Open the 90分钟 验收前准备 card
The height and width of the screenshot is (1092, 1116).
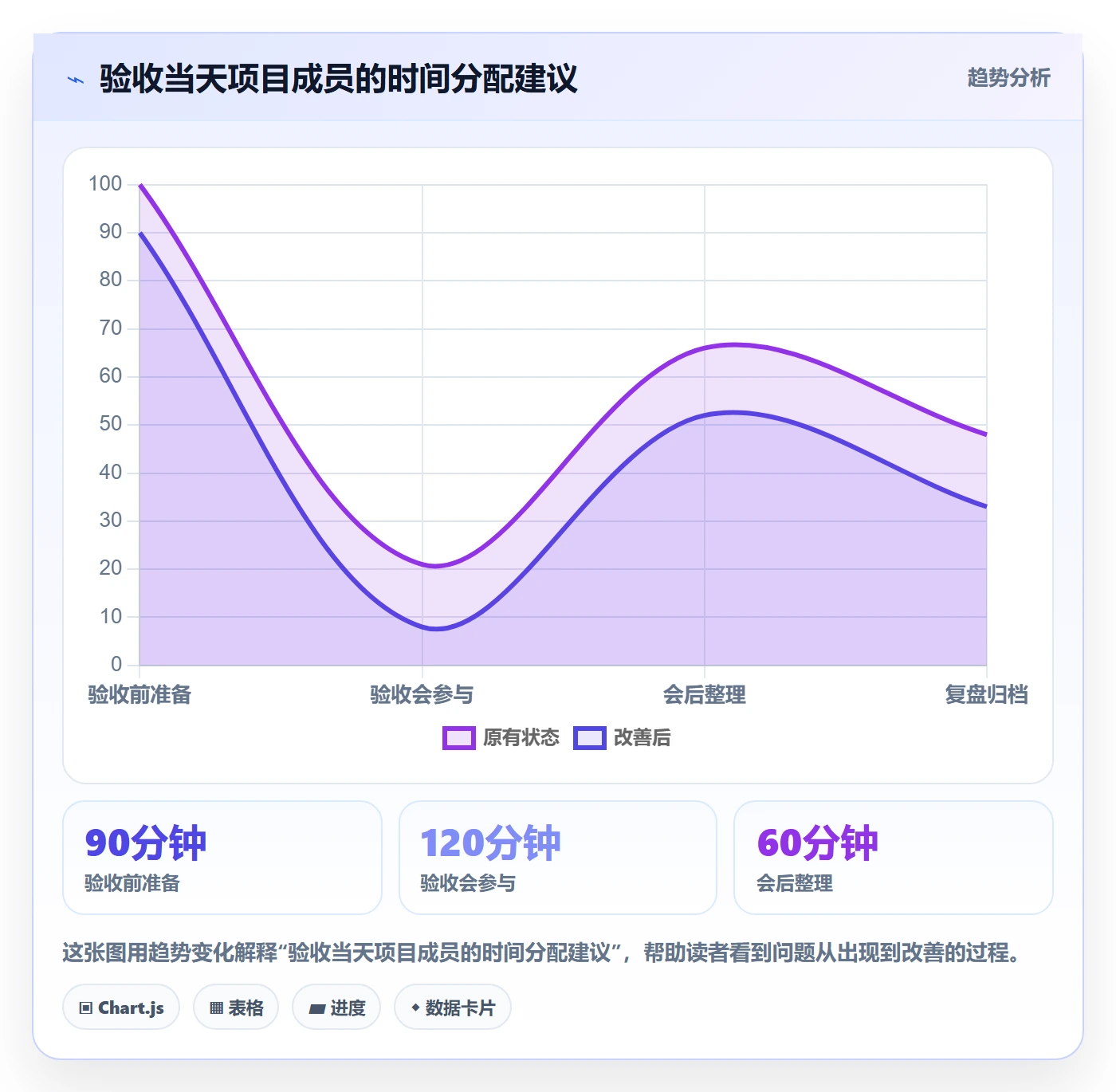(222, 858)
